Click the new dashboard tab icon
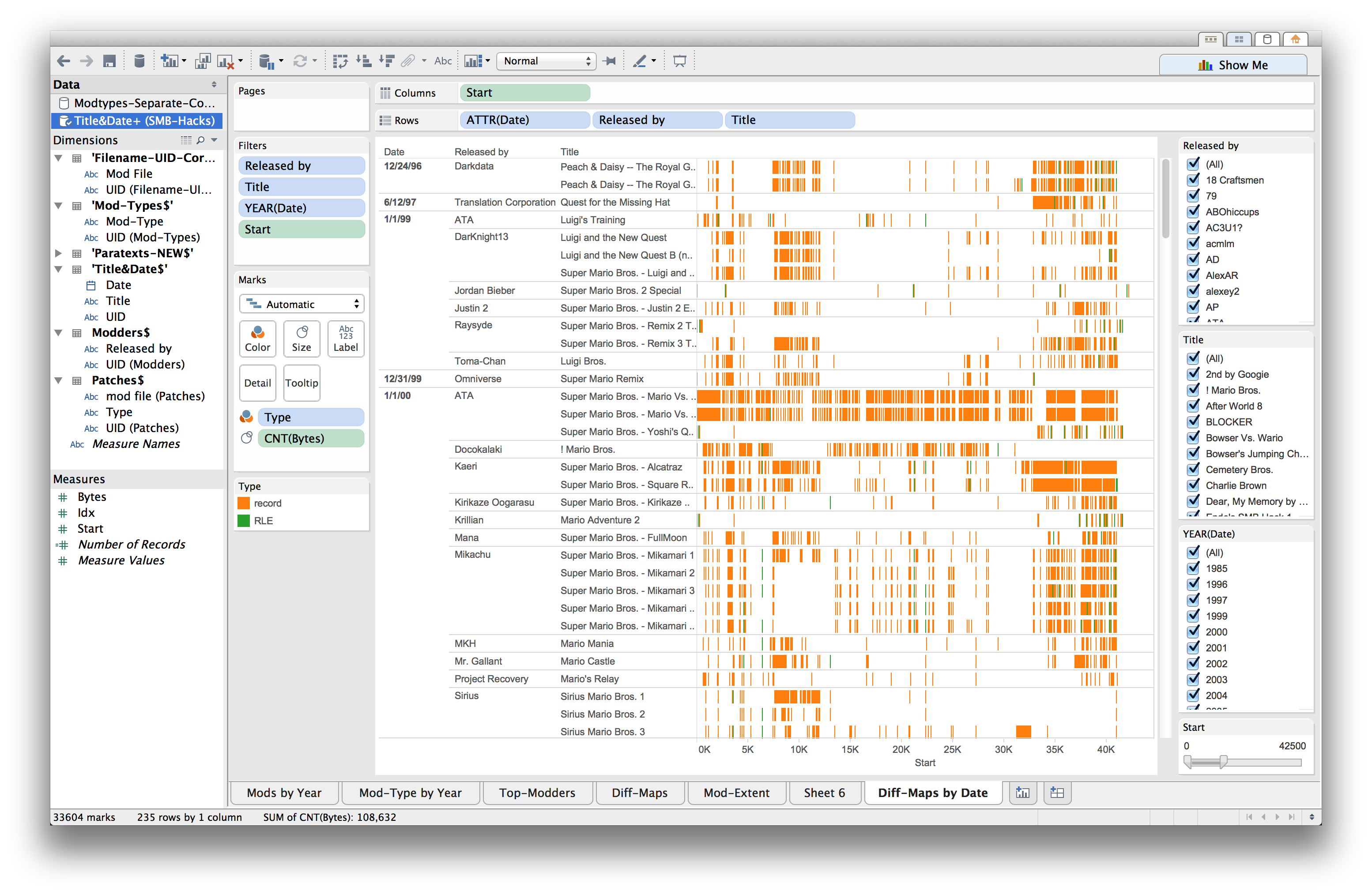Viewport: 1372px width, 895px height. click(1057, 793)
